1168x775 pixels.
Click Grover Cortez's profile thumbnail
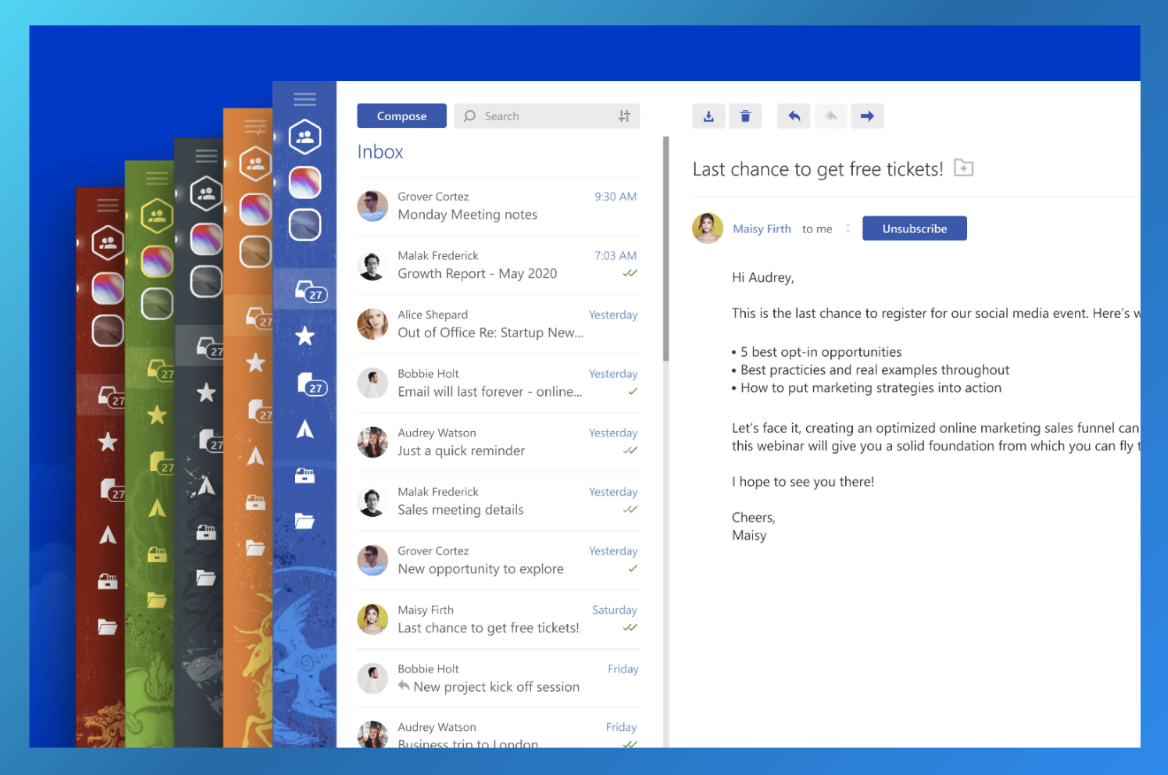coord(372,205)
